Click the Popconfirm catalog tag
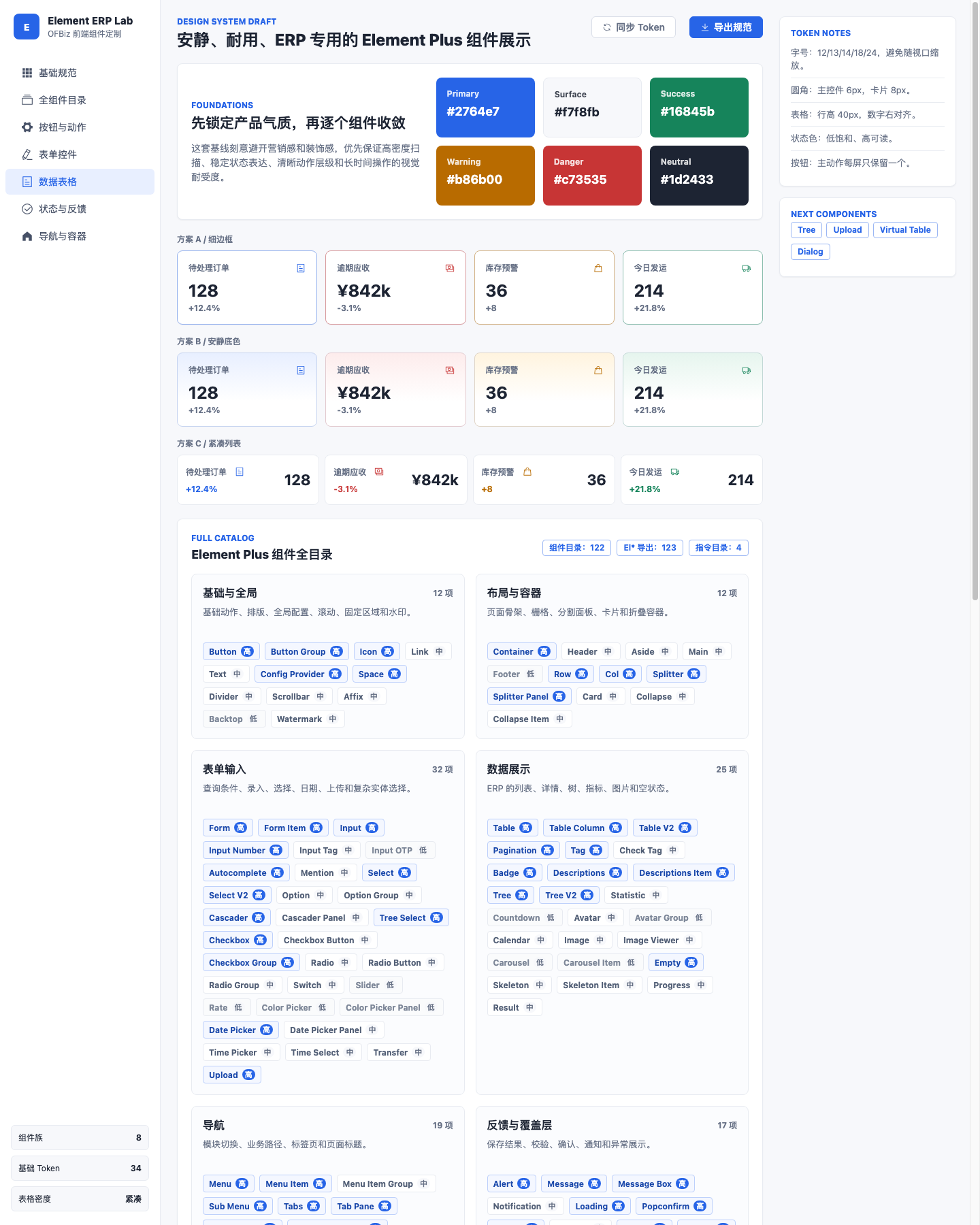The width and height of the screenshot is (980, 1225). point(674,1206)
